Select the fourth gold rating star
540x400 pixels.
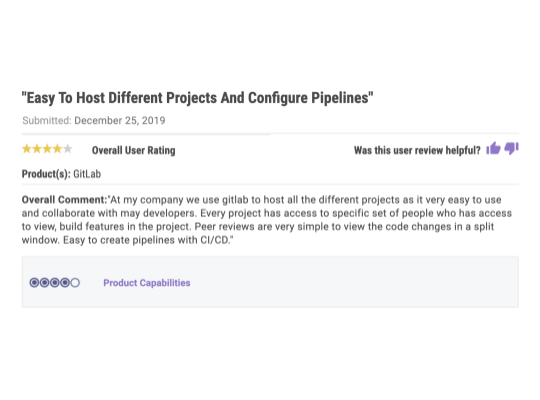point(58,149)
